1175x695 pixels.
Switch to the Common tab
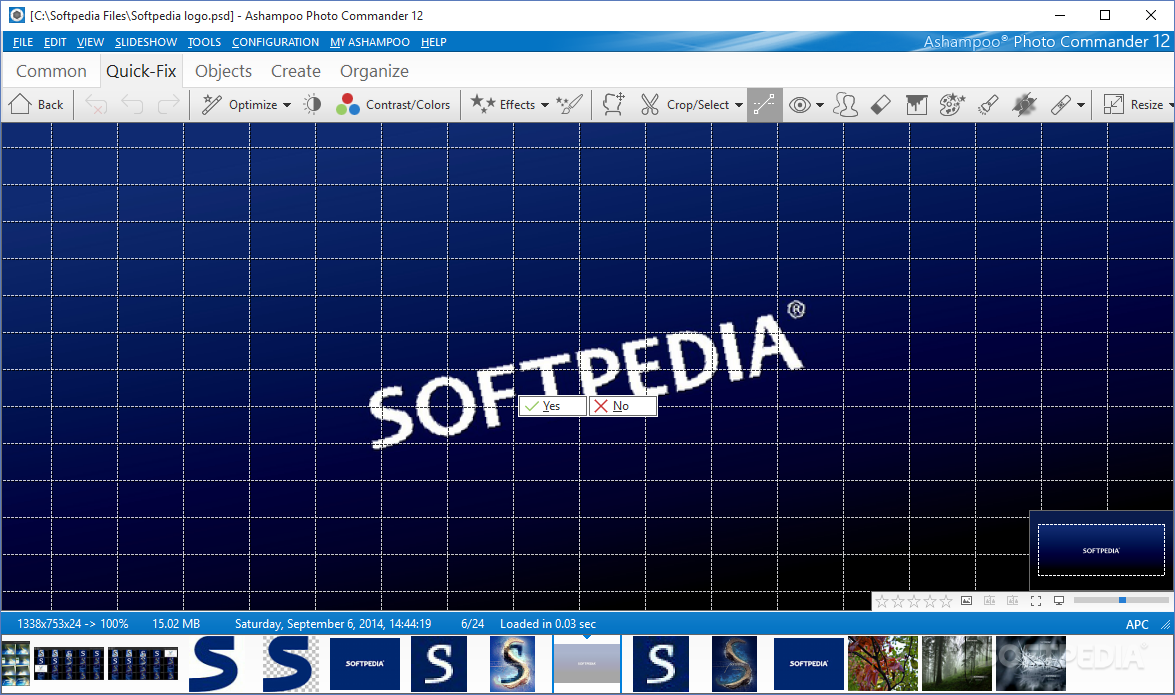tap(52, 71)
